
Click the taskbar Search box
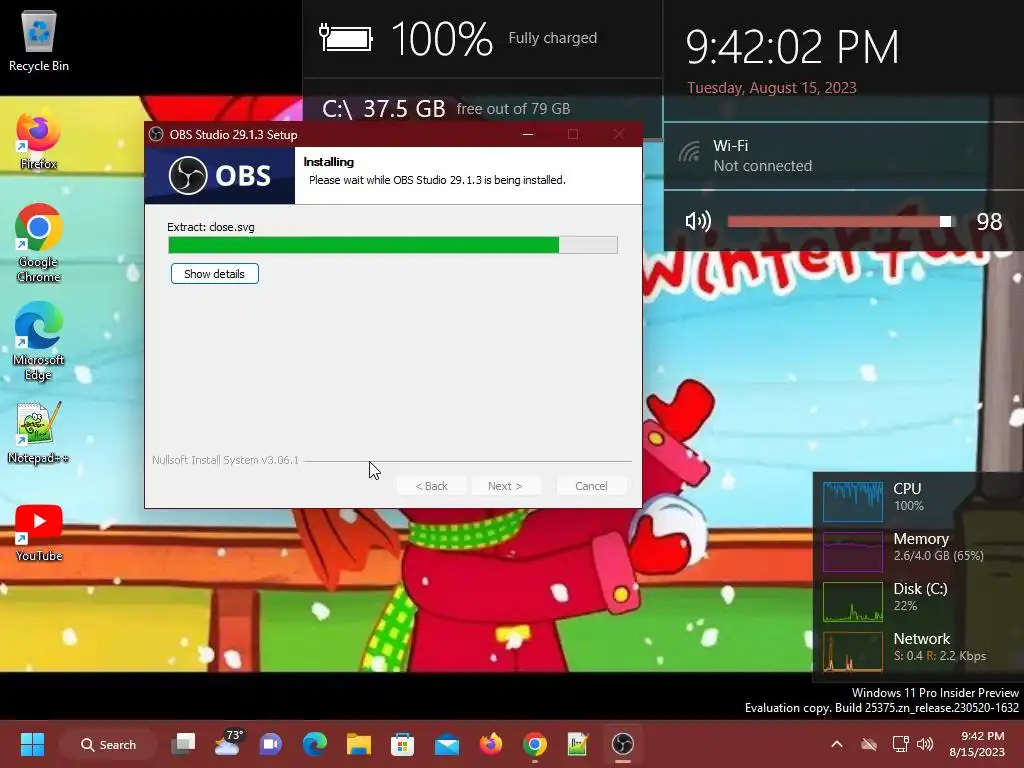coord(108,744)
